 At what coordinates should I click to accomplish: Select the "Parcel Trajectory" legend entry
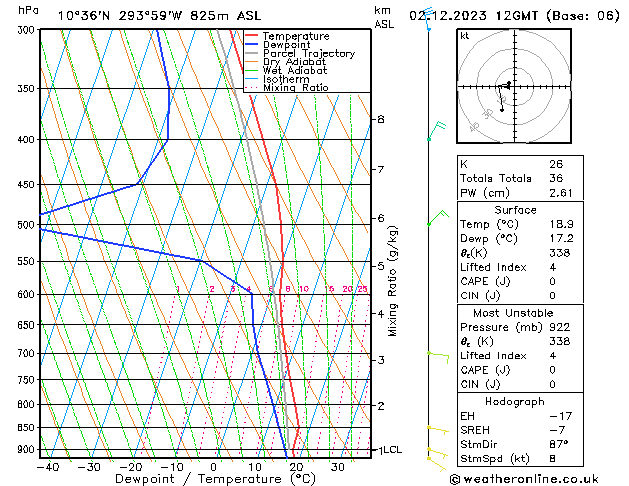(x=309, y=53)
